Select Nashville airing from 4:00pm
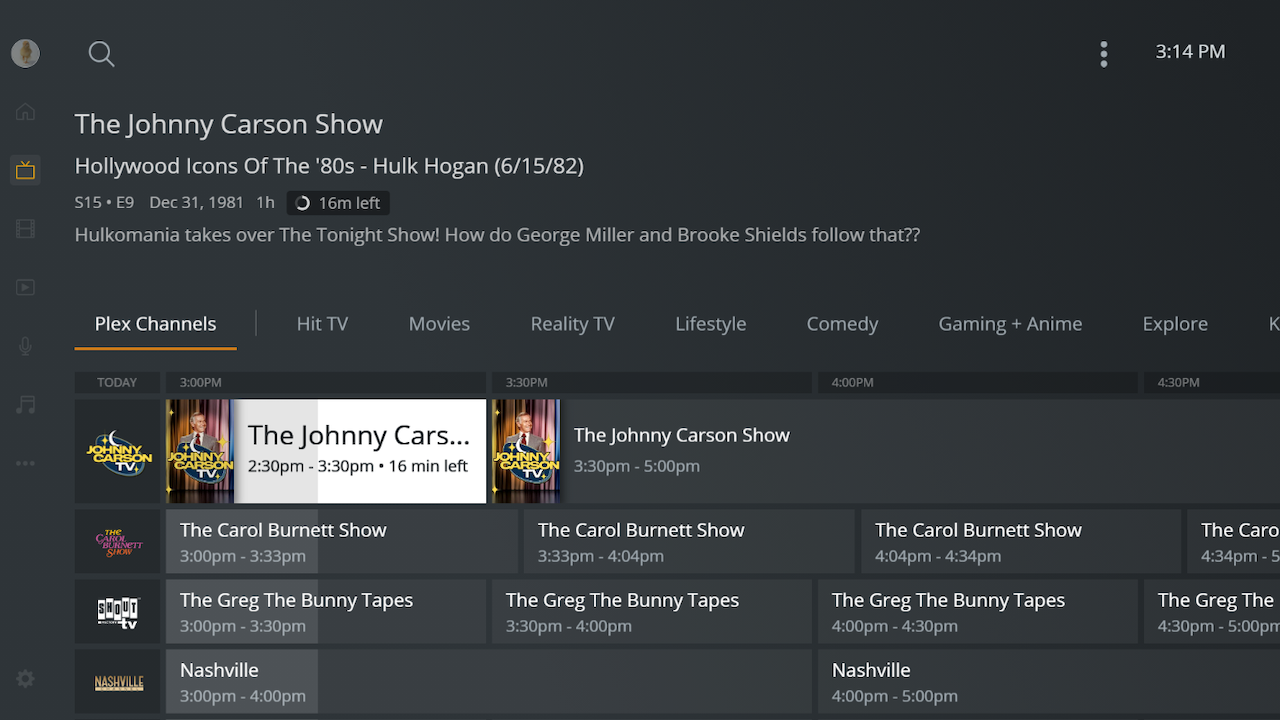 tap(978, 681)
